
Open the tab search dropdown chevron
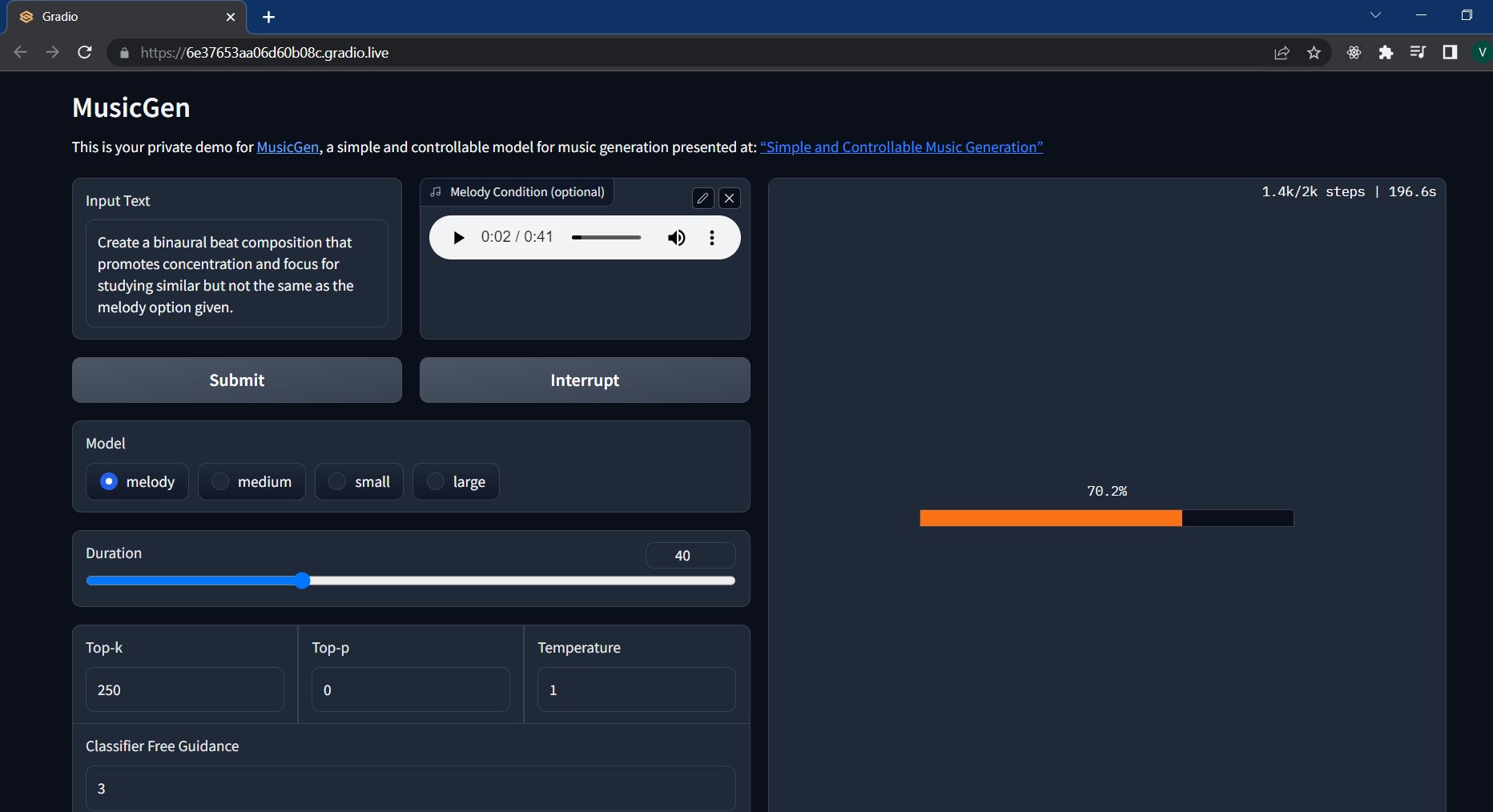tap(1375, 15)
